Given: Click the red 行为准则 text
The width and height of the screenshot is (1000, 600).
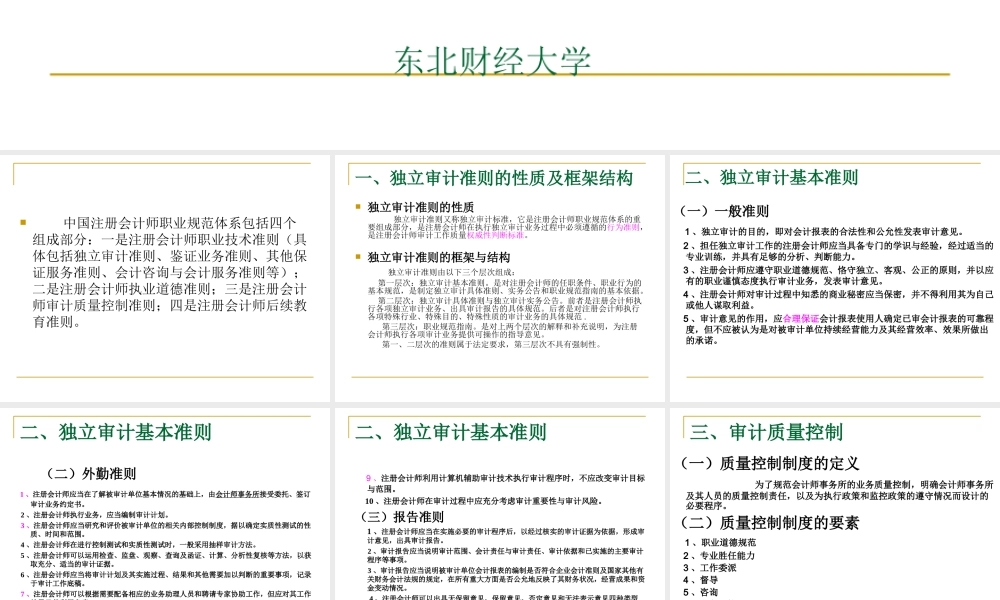Looking at the screenshot, I should click(x=624, y=228).
